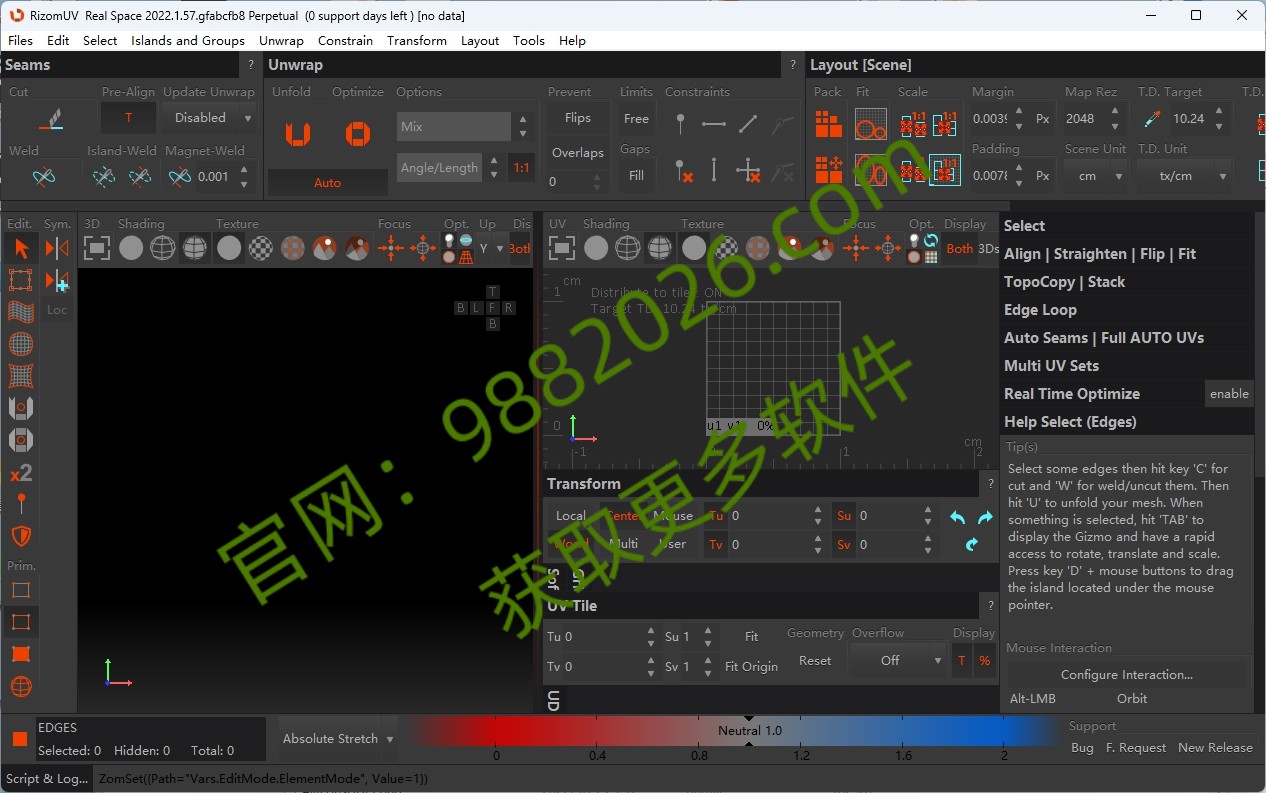Open the Files menu
Screen dimensions: 1266x793
tap(20, 41)
